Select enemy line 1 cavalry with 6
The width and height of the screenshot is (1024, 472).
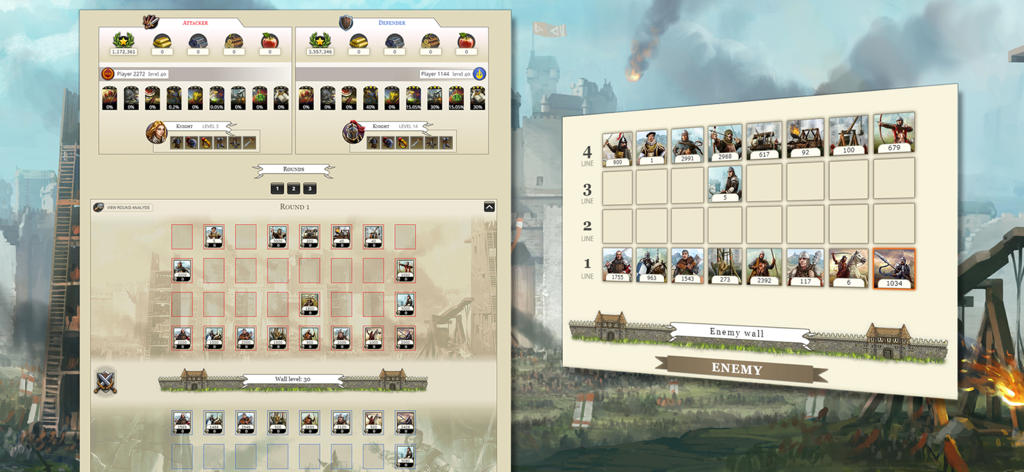point(848,268)
